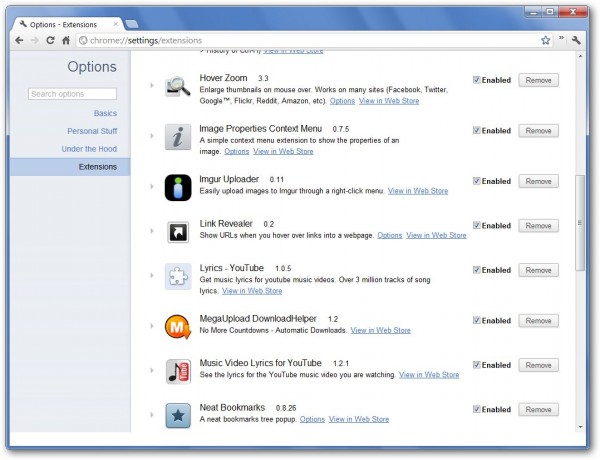Open Hover Zoom Options link
600x460 pixels.
point(342,101)
